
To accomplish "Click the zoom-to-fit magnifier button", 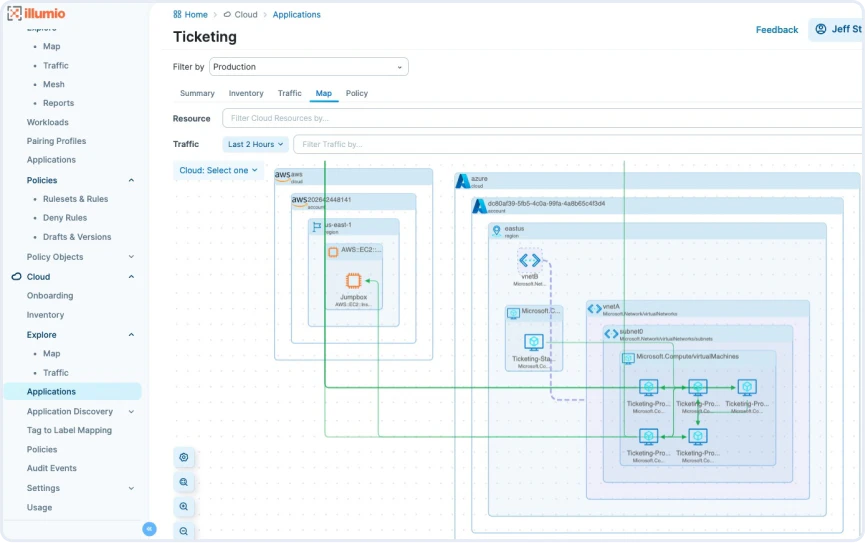I will [184, 482].
